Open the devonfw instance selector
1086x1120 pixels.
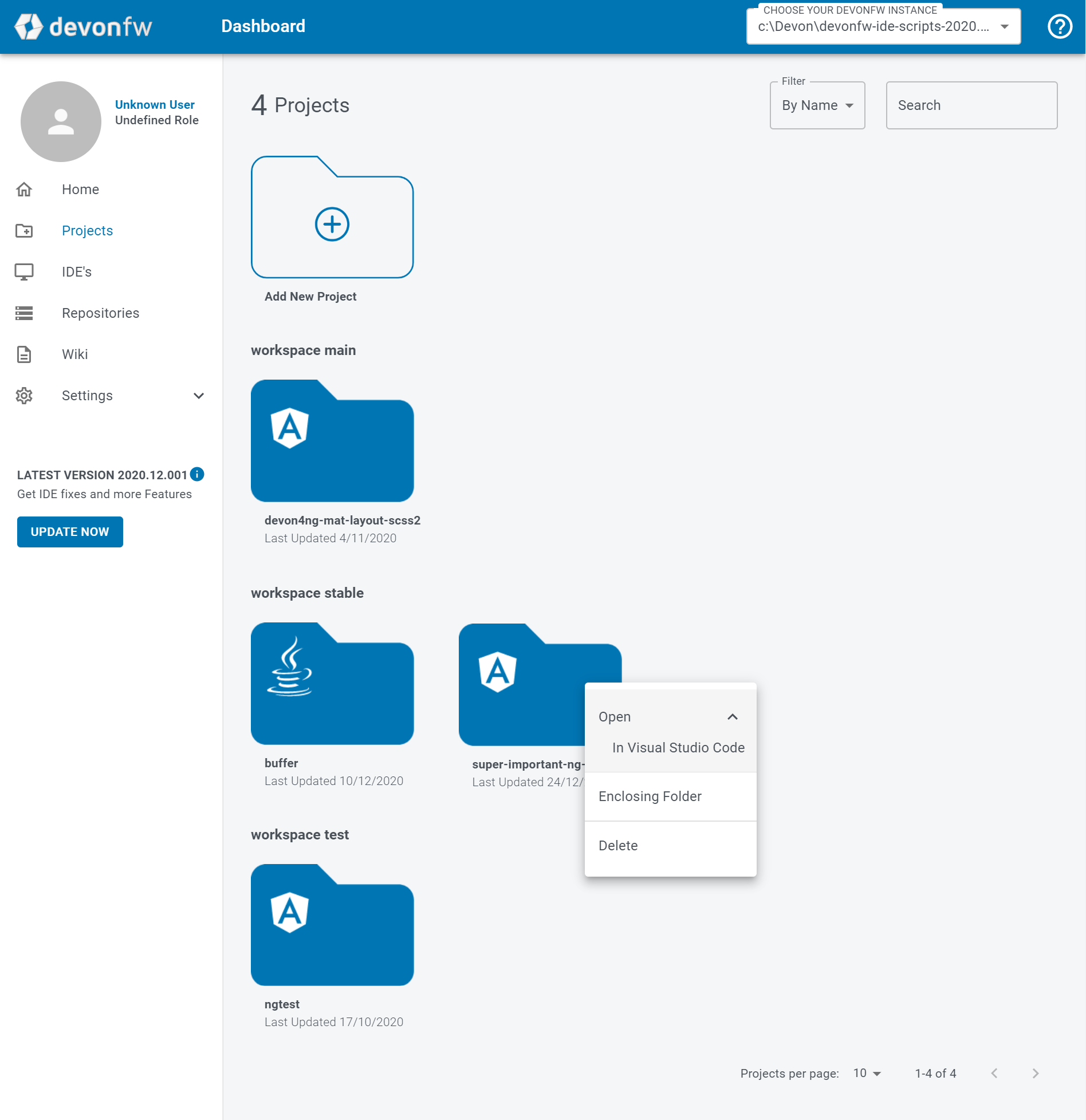(882, 26)
